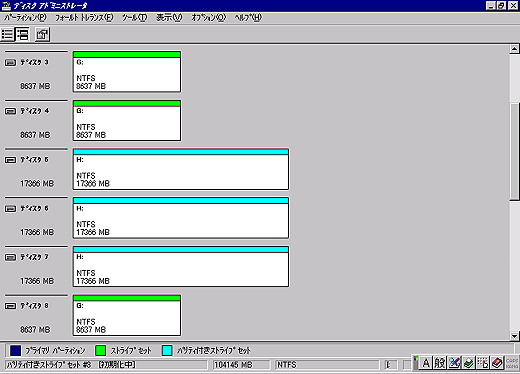Image resolution: width=520 pixels, height=374 pixels.
Task: Open the オプション(O) menu
Action: [x=209, y=18]
